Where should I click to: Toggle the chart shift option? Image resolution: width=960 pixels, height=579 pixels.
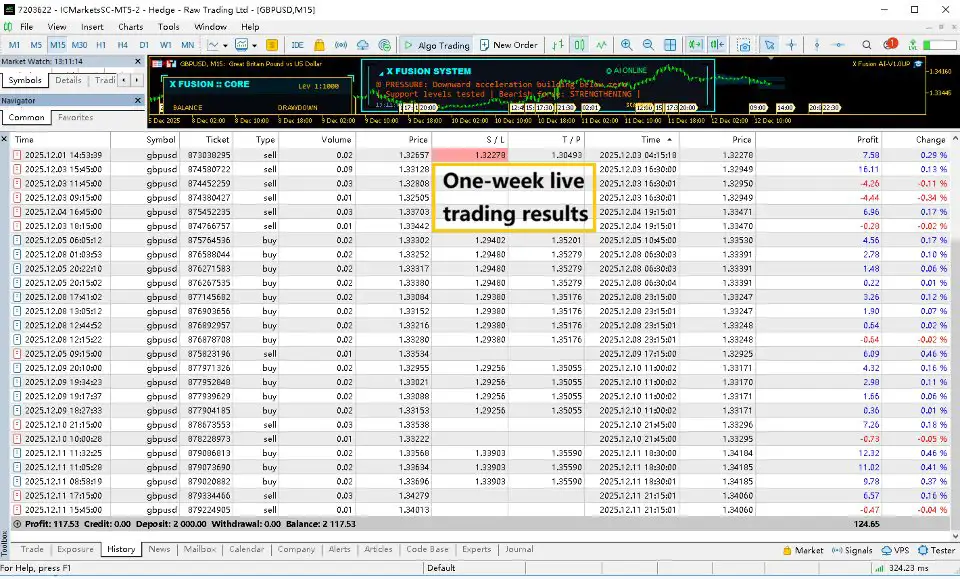(717, 45)
